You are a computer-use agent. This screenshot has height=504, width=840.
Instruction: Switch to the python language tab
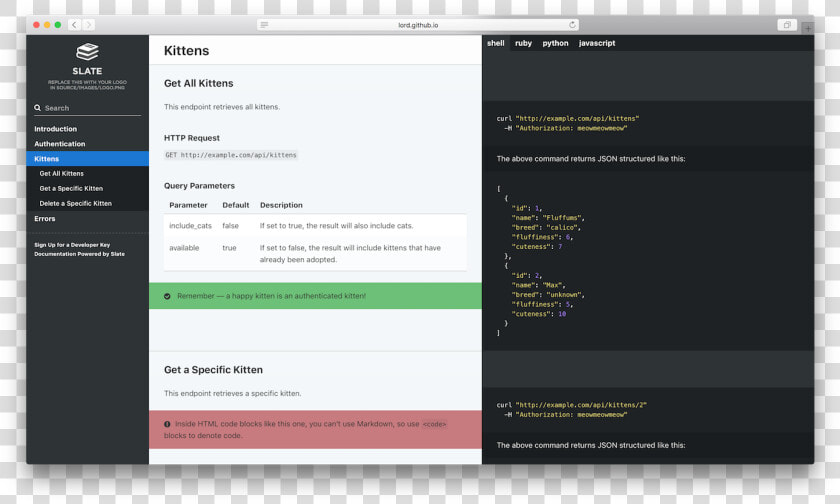555,43
